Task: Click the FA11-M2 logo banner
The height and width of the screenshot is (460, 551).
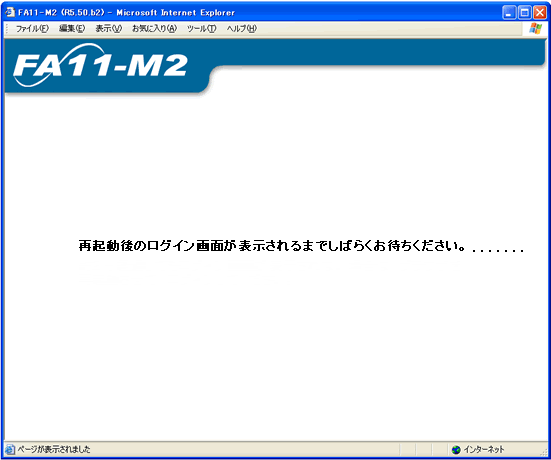Action: (x=100, y=66)
